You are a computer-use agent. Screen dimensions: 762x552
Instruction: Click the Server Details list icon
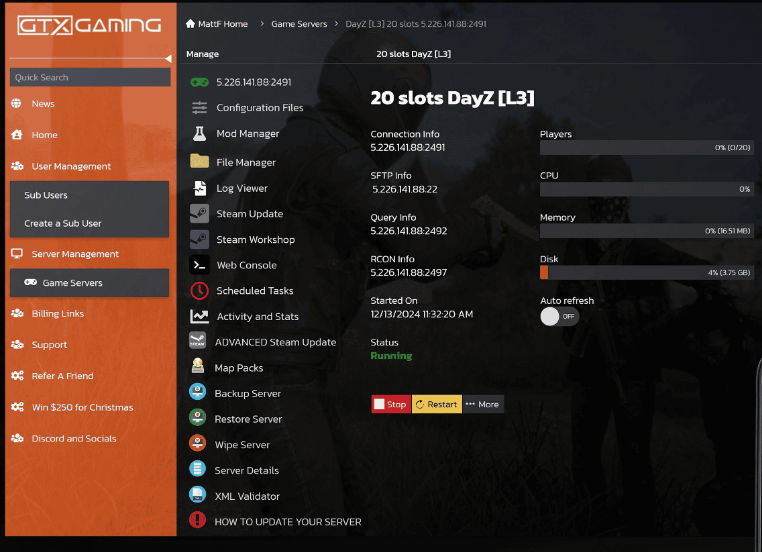click(197, 468)
